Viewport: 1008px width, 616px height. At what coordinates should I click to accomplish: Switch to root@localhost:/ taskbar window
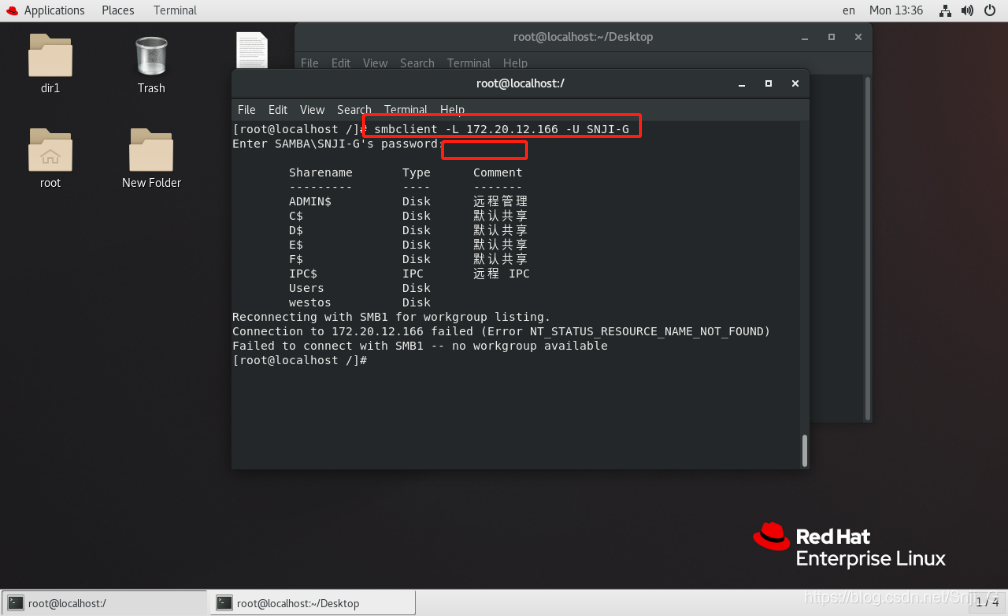coord(104,602)
